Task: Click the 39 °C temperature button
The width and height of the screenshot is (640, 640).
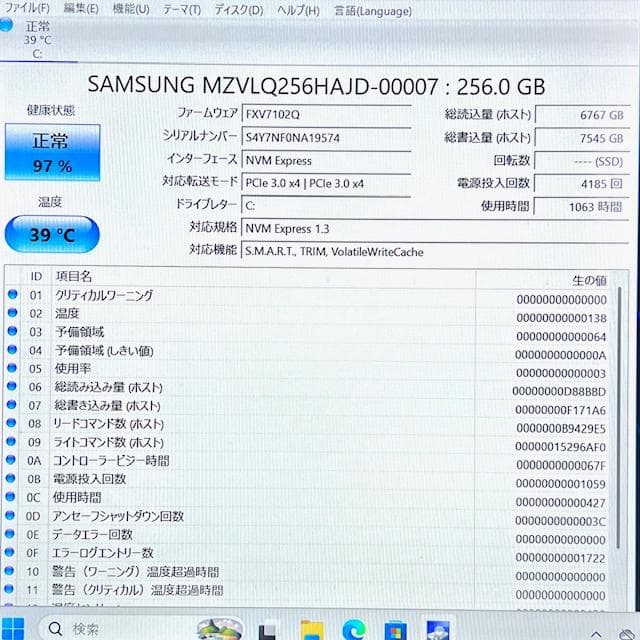Action: click(x=52, y=235)
